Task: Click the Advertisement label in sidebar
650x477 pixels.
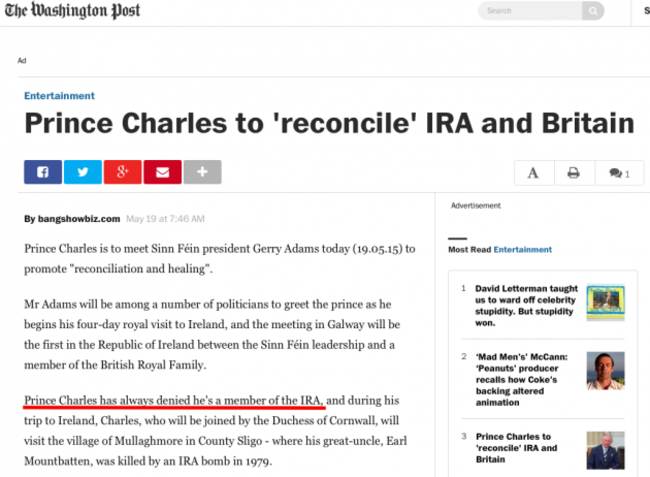Action: pos(475,206)
